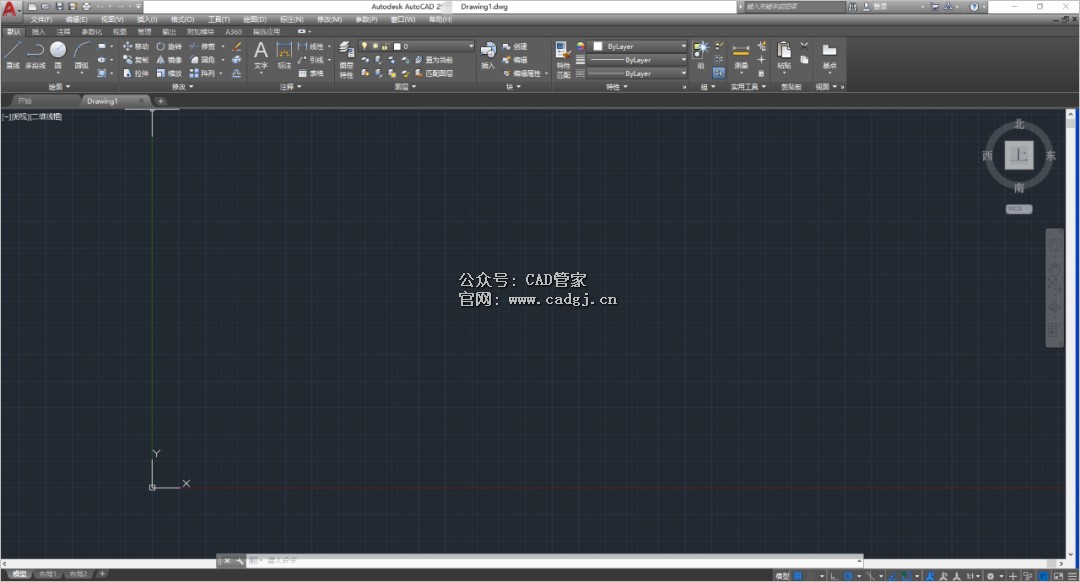Click the Sign In (登录) button
Screen dimensions: 1080x582
click(x=875, y=6)
